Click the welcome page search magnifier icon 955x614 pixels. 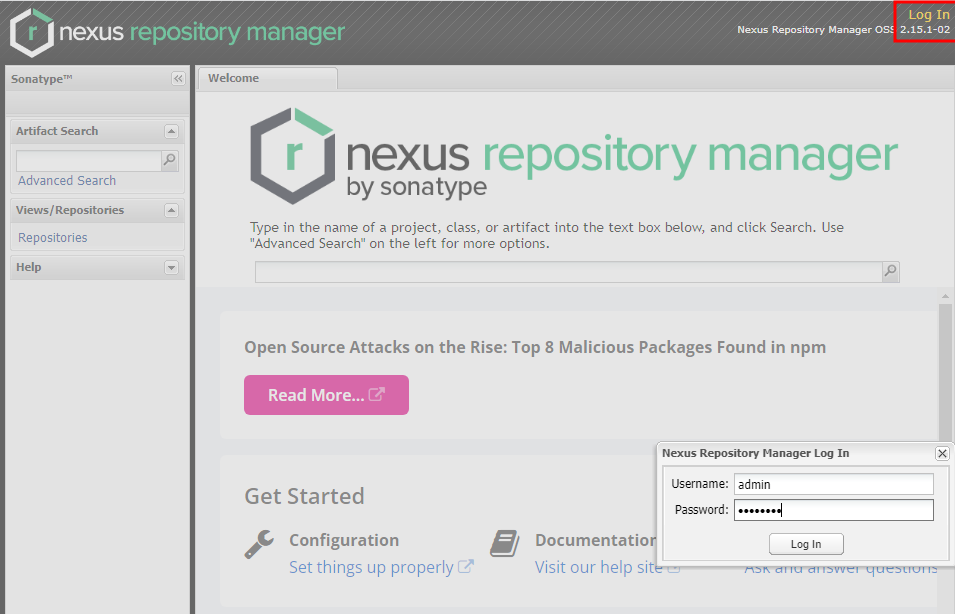coord(890,271)
